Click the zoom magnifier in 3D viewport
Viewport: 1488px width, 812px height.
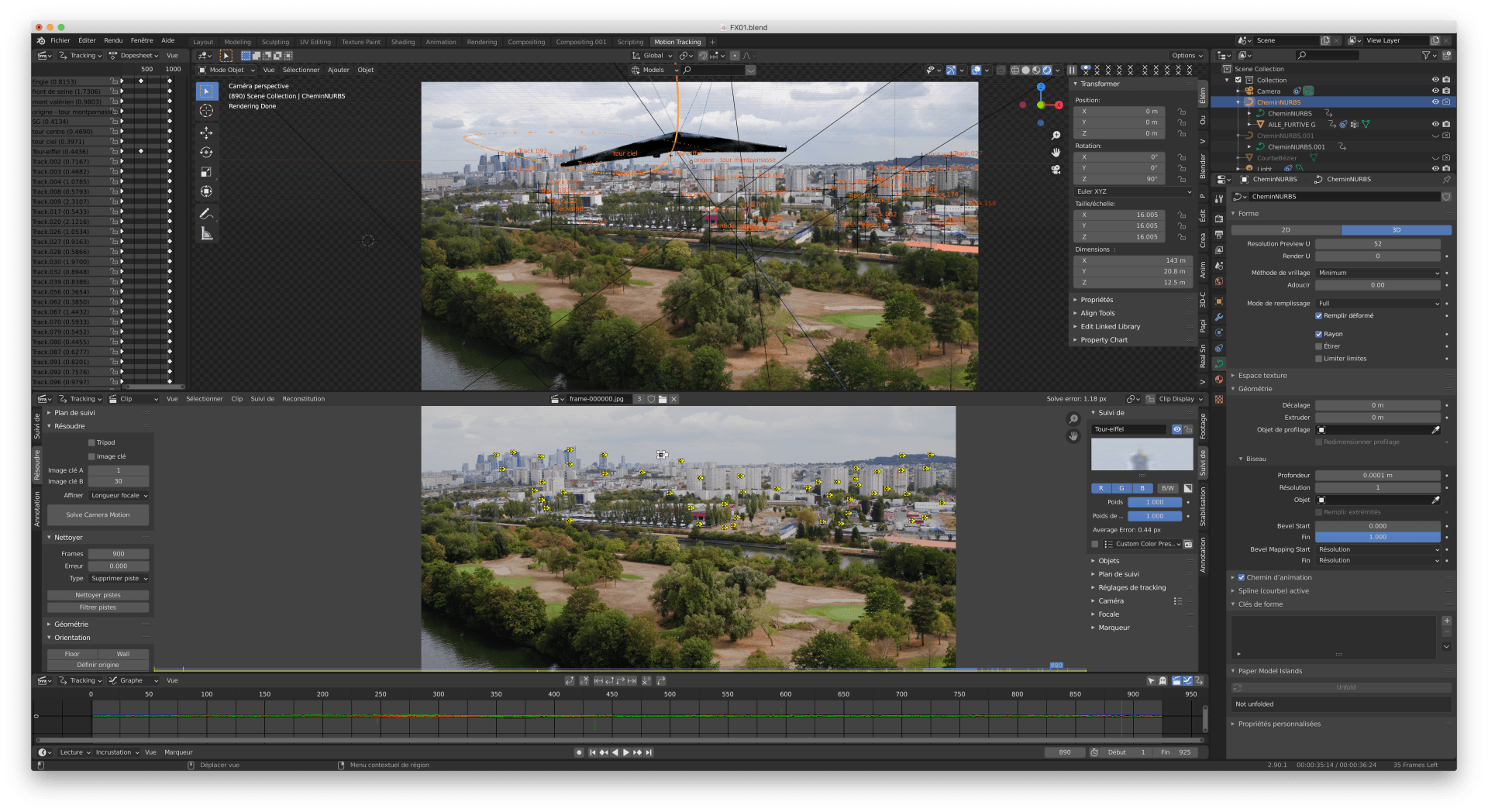click(1056, 136)
